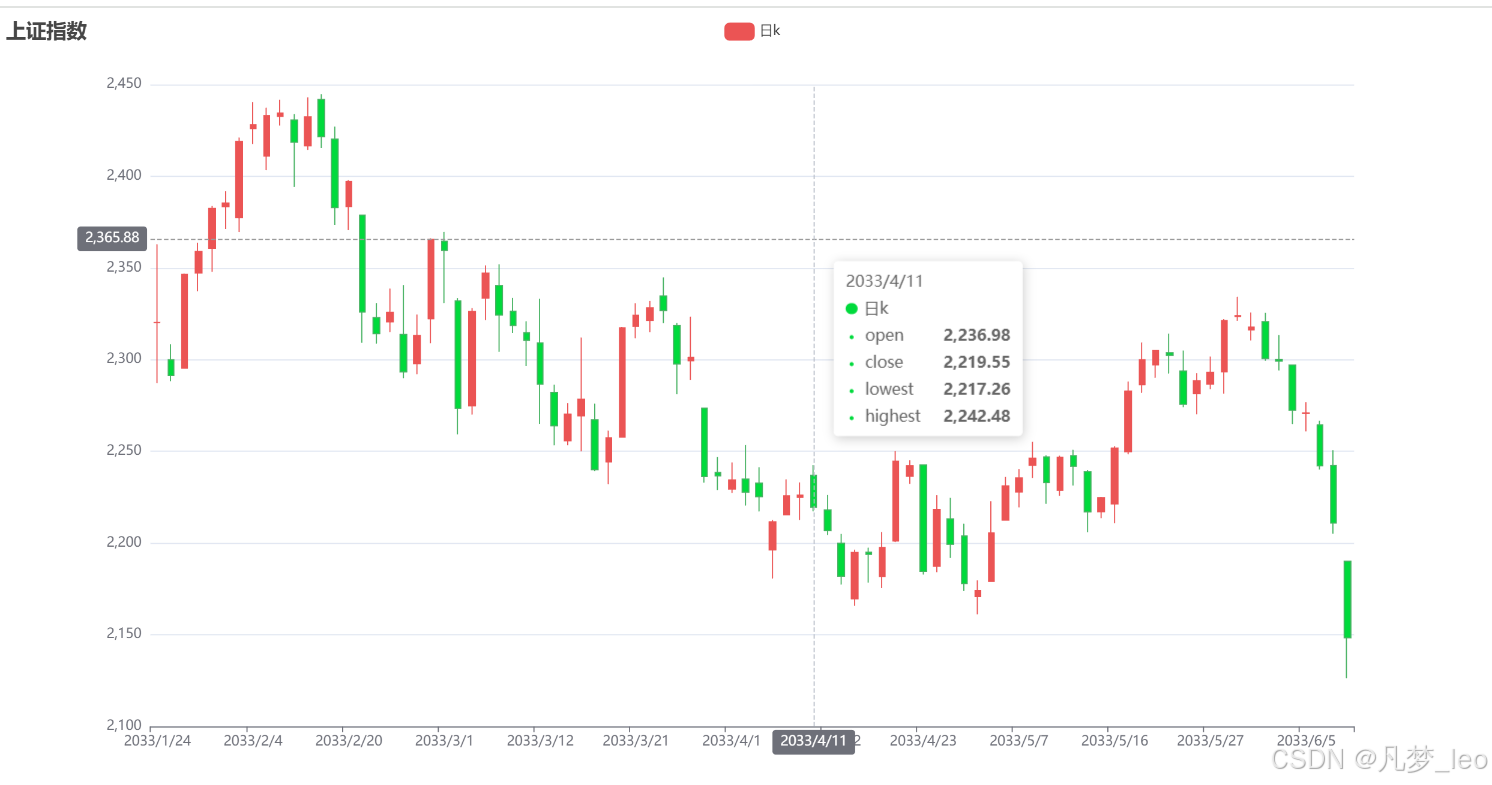The height and width of the screenshot is (785, 1492).
Task: Click the 日k legend label
Action: pos(770,31)
